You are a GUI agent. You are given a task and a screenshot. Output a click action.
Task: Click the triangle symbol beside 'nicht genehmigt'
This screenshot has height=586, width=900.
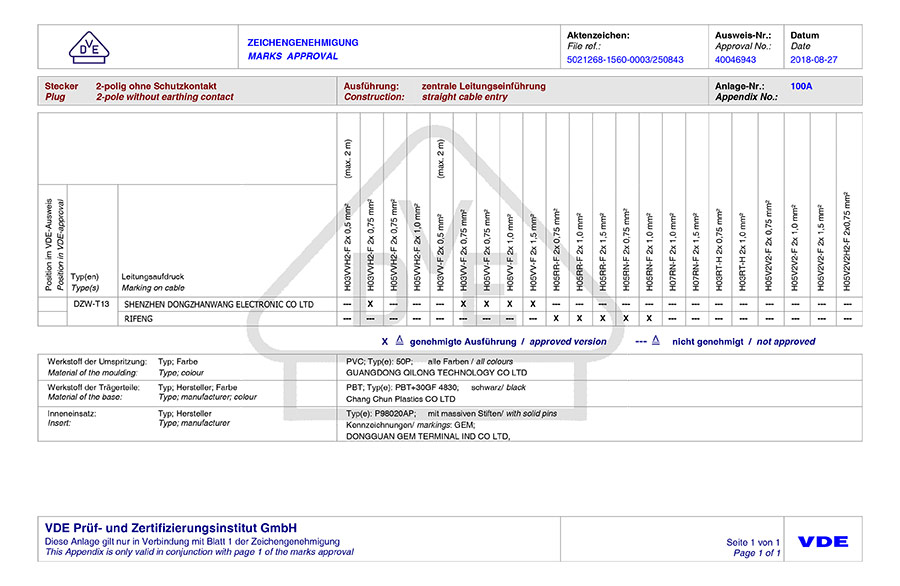point(654,340)
